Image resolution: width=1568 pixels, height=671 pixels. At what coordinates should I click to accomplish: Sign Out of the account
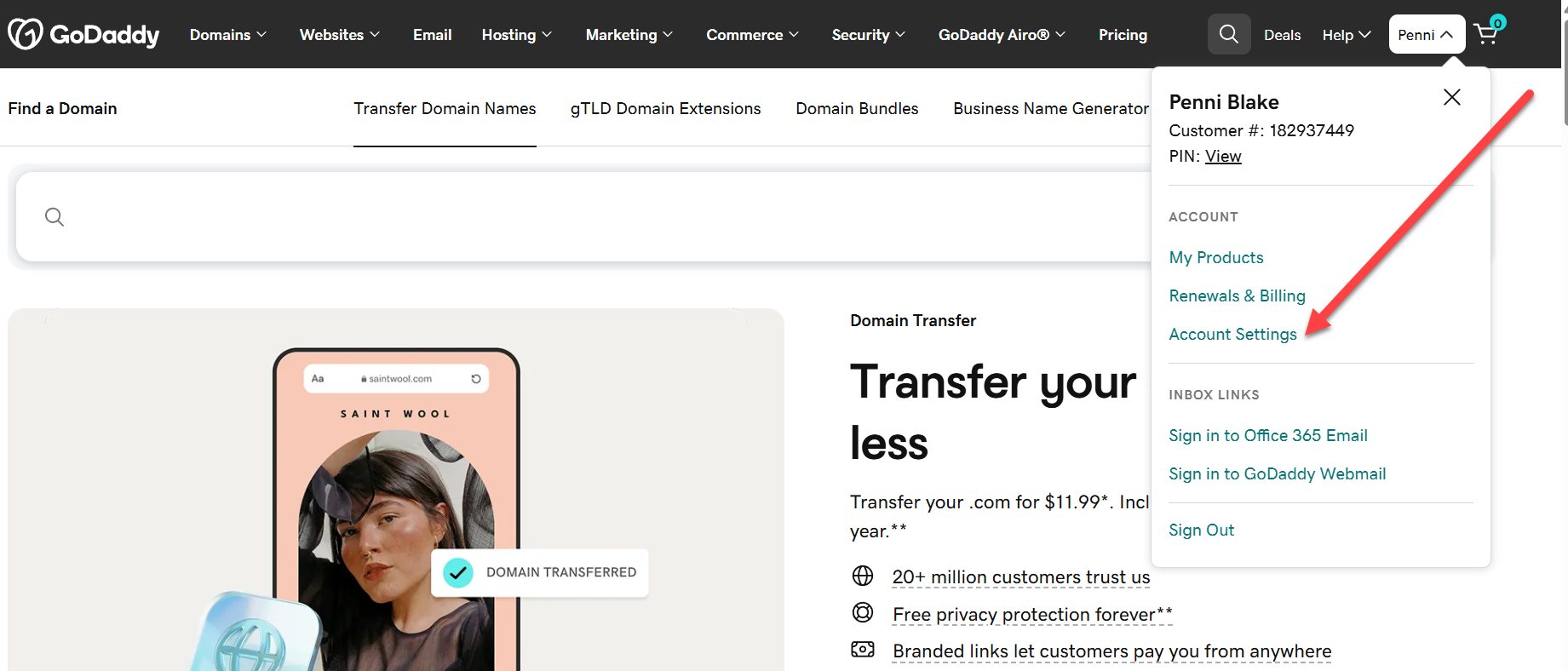point(1201,530)
